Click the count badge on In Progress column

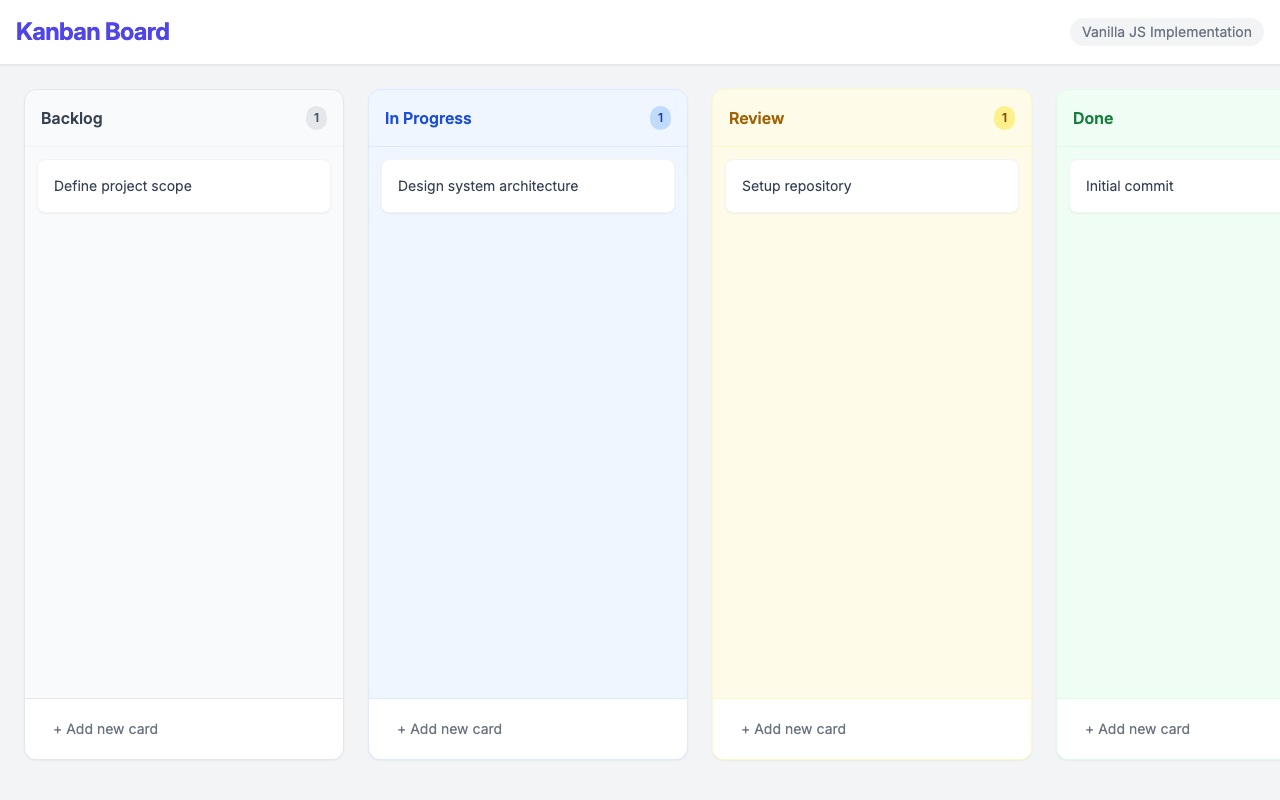coord(660,117)
